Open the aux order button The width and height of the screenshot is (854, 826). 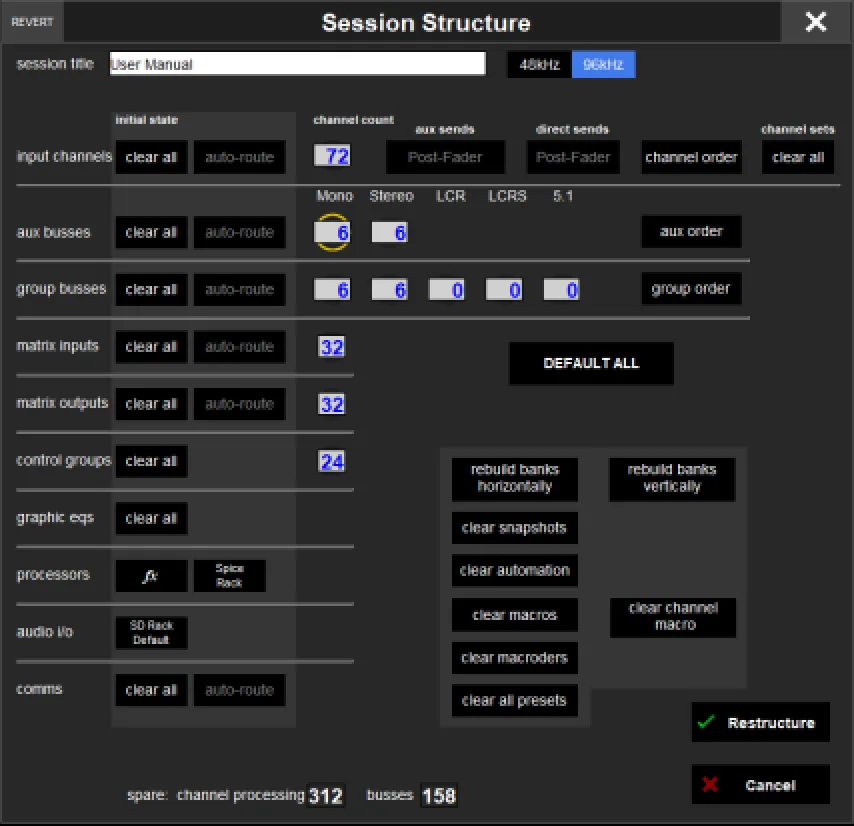691,231
